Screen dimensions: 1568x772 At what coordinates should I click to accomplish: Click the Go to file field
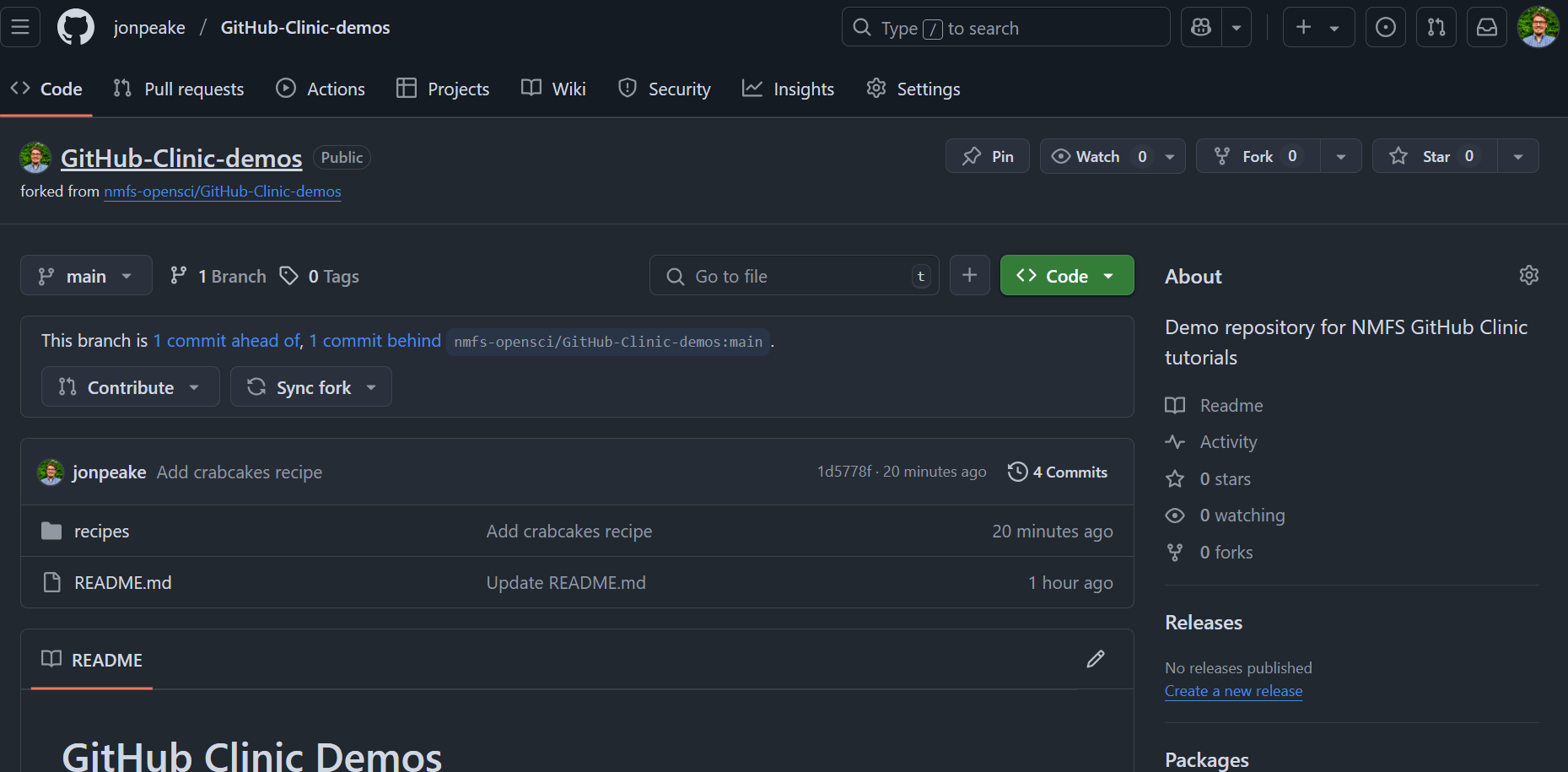tap(794, 275)
